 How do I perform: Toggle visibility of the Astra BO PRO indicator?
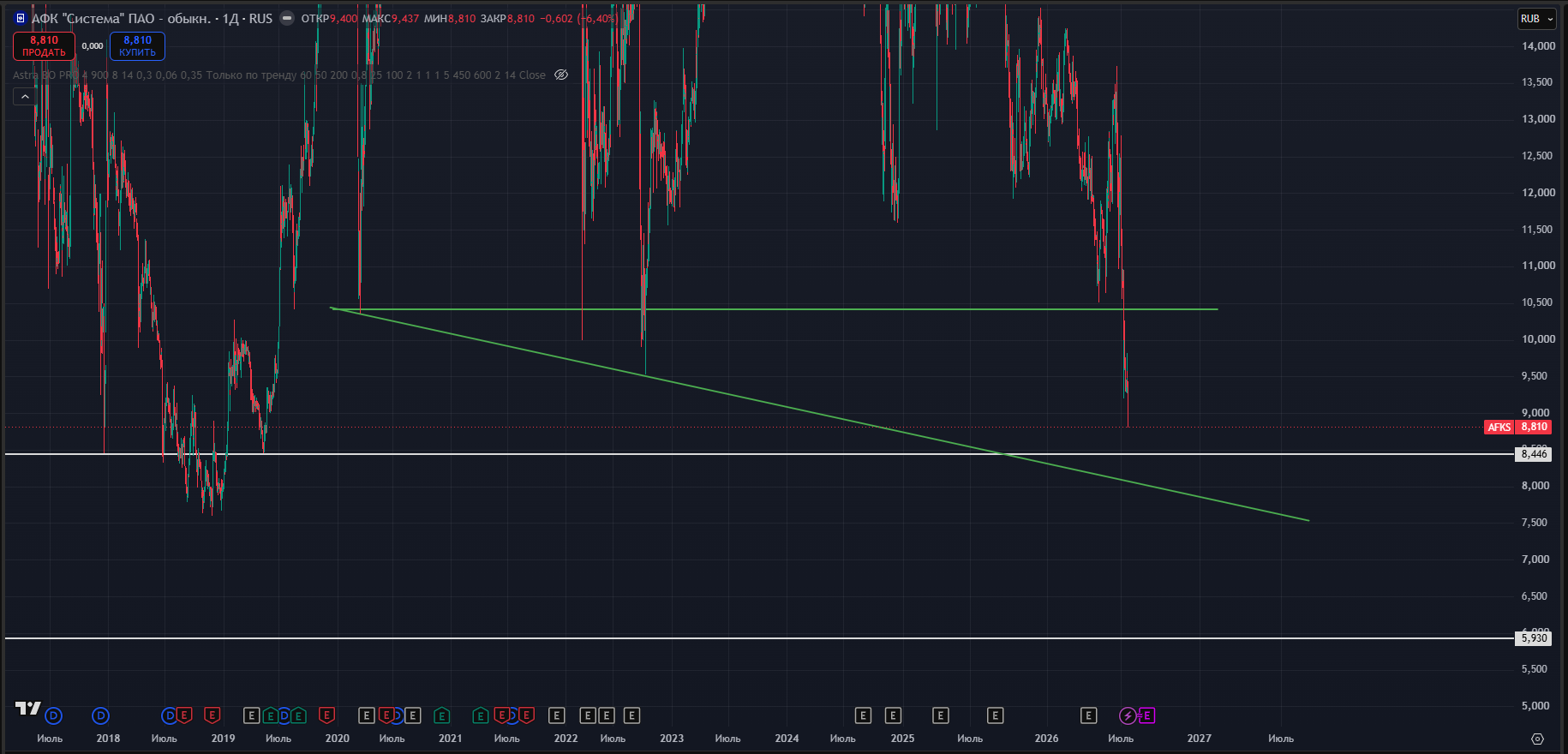pos(561,75)
